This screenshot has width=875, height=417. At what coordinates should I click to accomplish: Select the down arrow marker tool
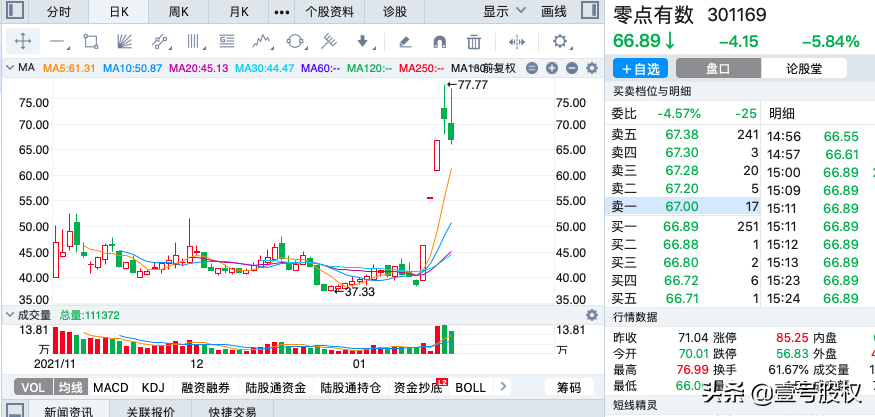click(363, 41)
